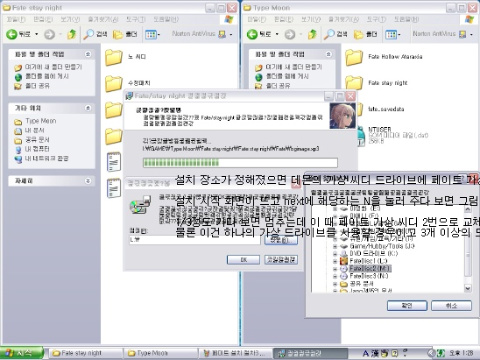The image size is (480, 360).
Task: Select Fate stay night folder in Type Moon window
Action: click(x=376, y=83)
